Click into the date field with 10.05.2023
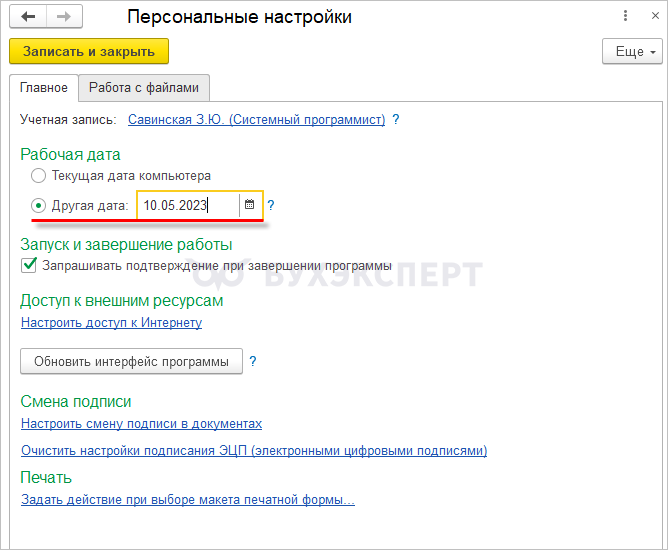Viewport: 668px width, 550px height. tap(188, 205)
